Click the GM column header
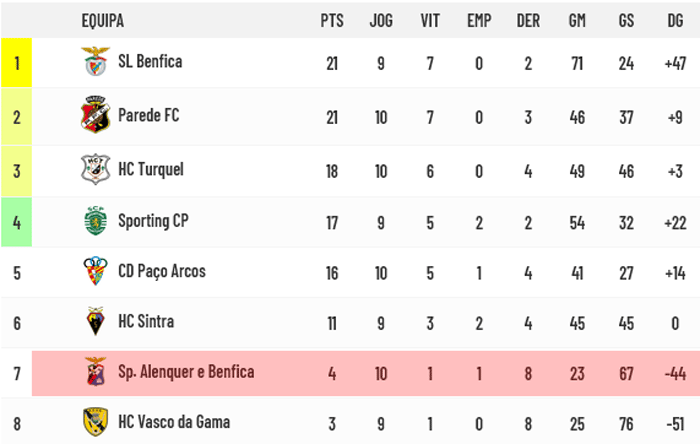 coord(577,21)
